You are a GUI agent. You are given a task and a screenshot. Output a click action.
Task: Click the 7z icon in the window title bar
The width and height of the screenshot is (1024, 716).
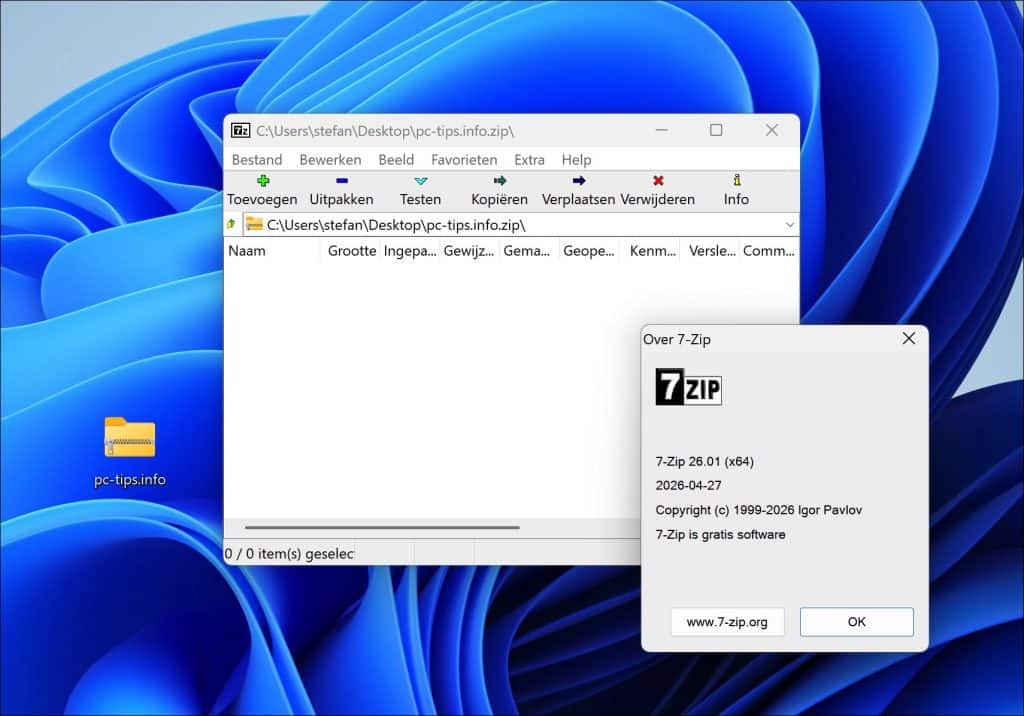point(239,130)
